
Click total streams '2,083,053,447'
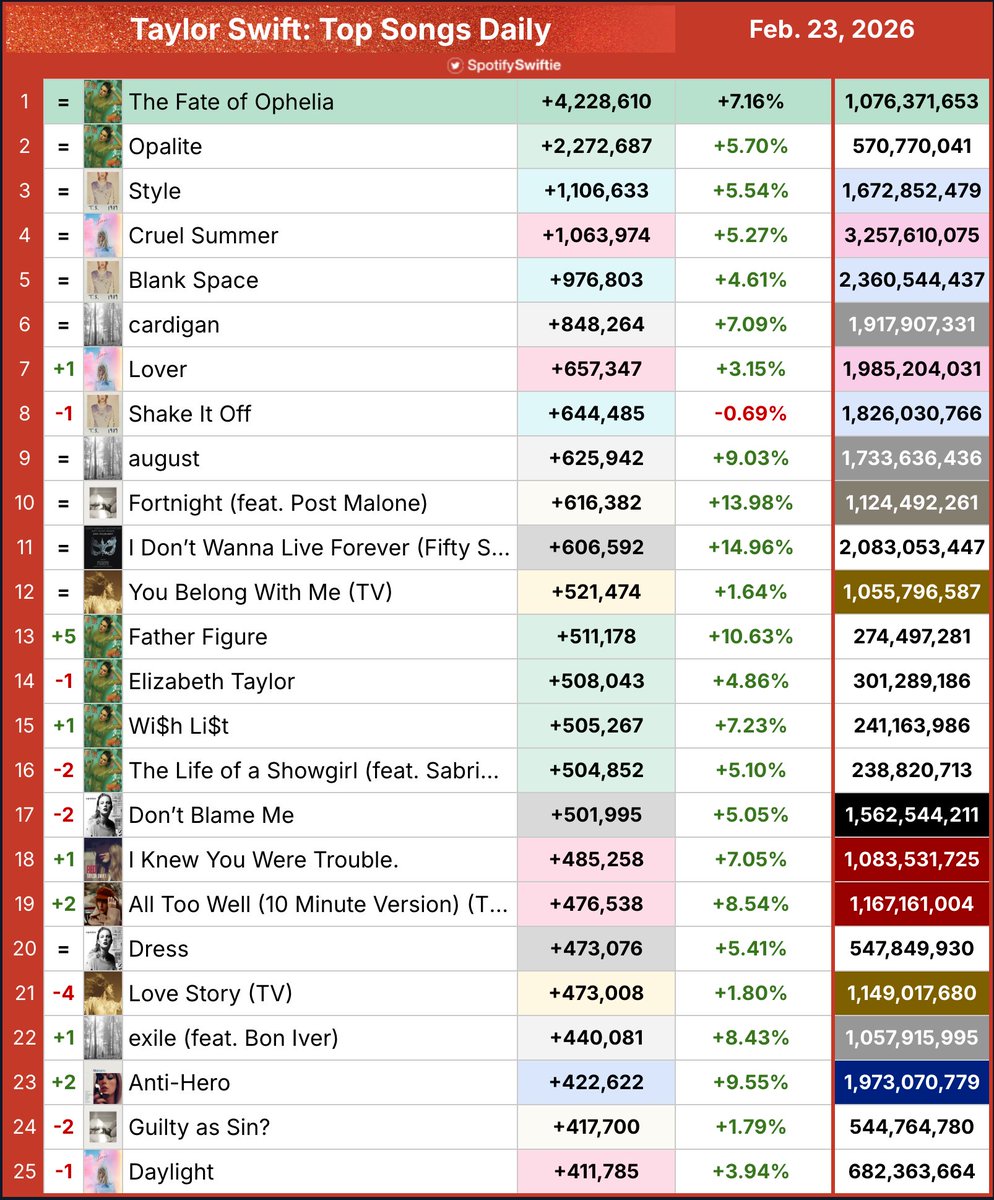point(912,548)
